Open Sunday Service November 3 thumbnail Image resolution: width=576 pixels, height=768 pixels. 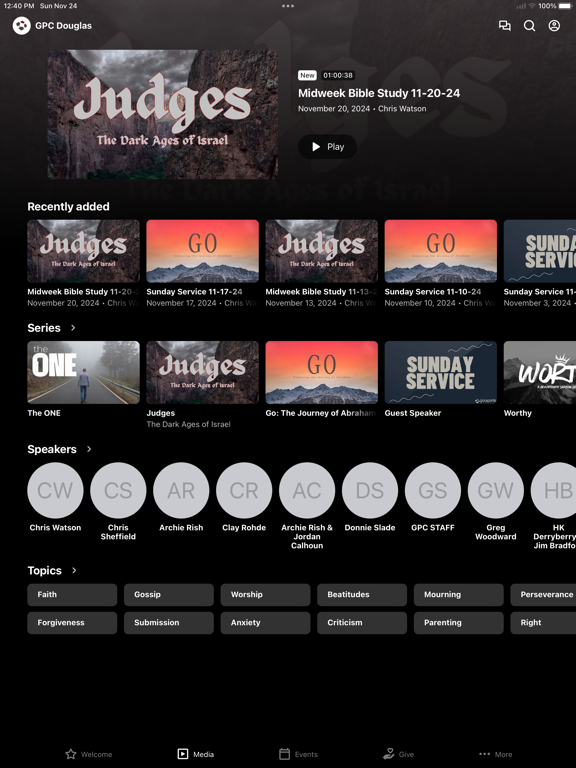click(x=540, y=251)
